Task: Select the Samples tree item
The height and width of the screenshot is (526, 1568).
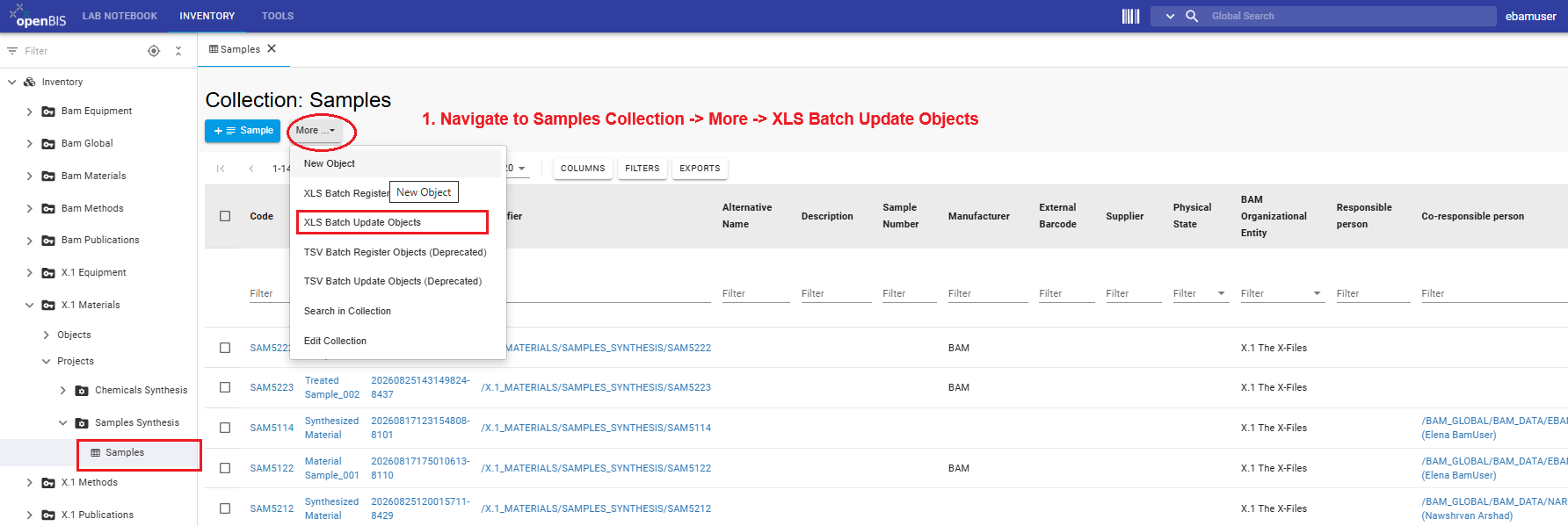Action: pyautogui.click(x=125, y=453)
